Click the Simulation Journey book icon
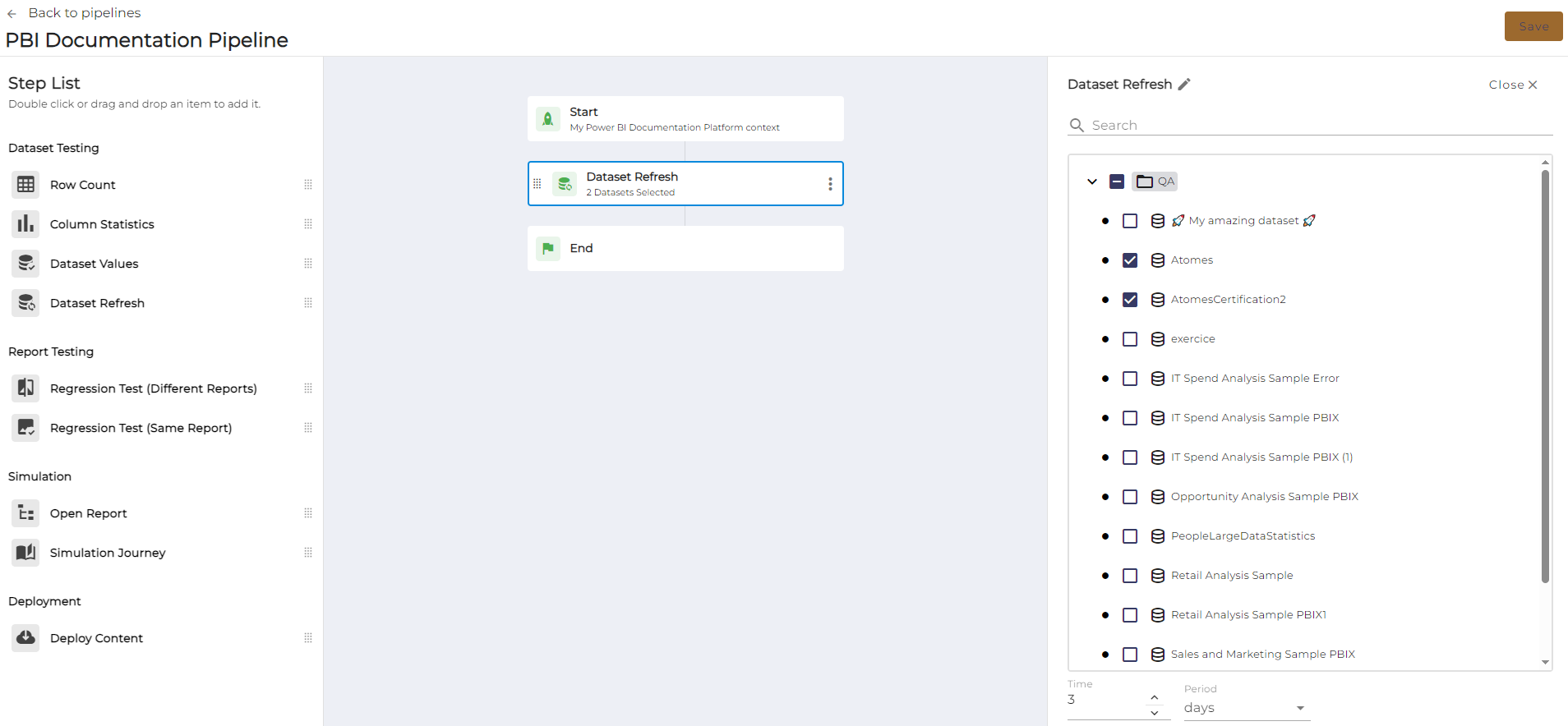This screenshot has width=1568, height=726. tap(25, 553)
